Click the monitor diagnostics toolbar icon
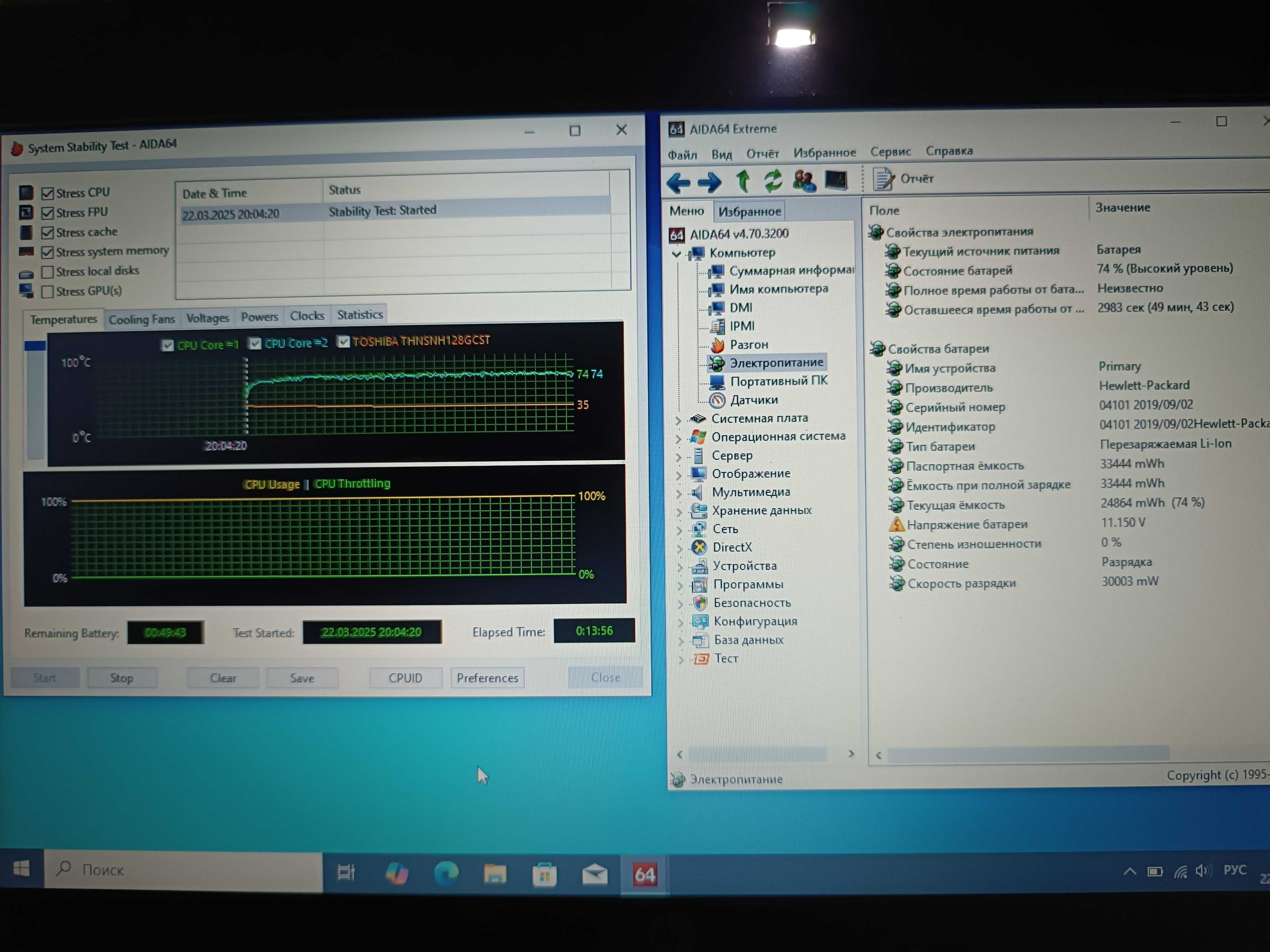Screen dimensions: 1270x952 tap(836, 180)
